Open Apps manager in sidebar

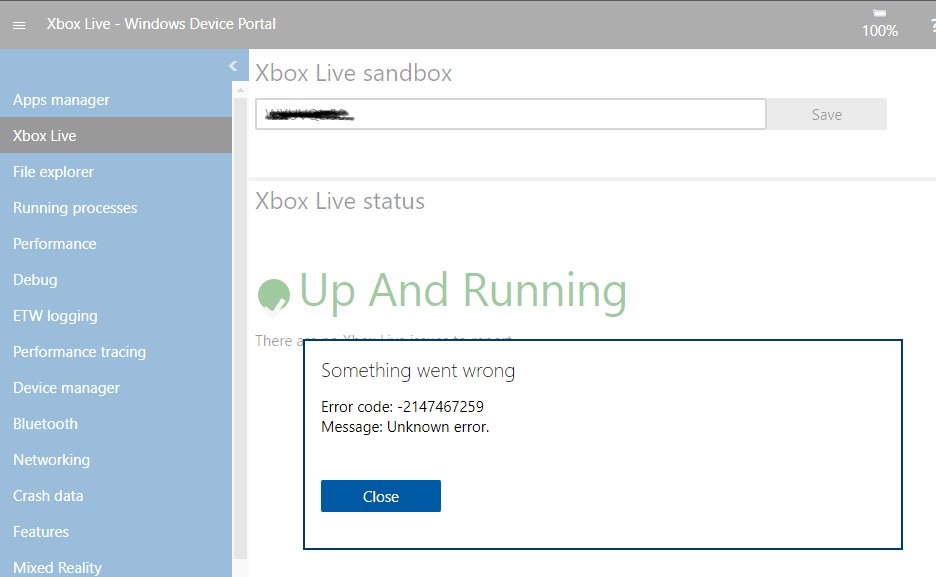click(x=116, y=100)
